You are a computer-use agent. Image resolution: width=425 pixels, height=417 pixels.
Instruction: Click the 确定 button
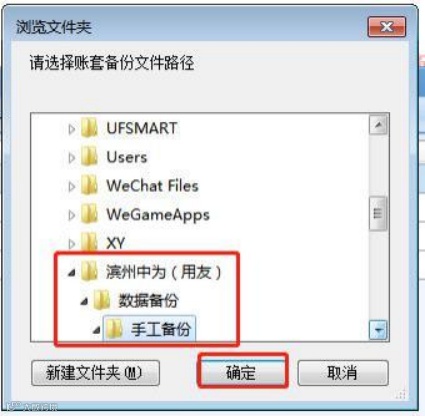coord(242,372)
